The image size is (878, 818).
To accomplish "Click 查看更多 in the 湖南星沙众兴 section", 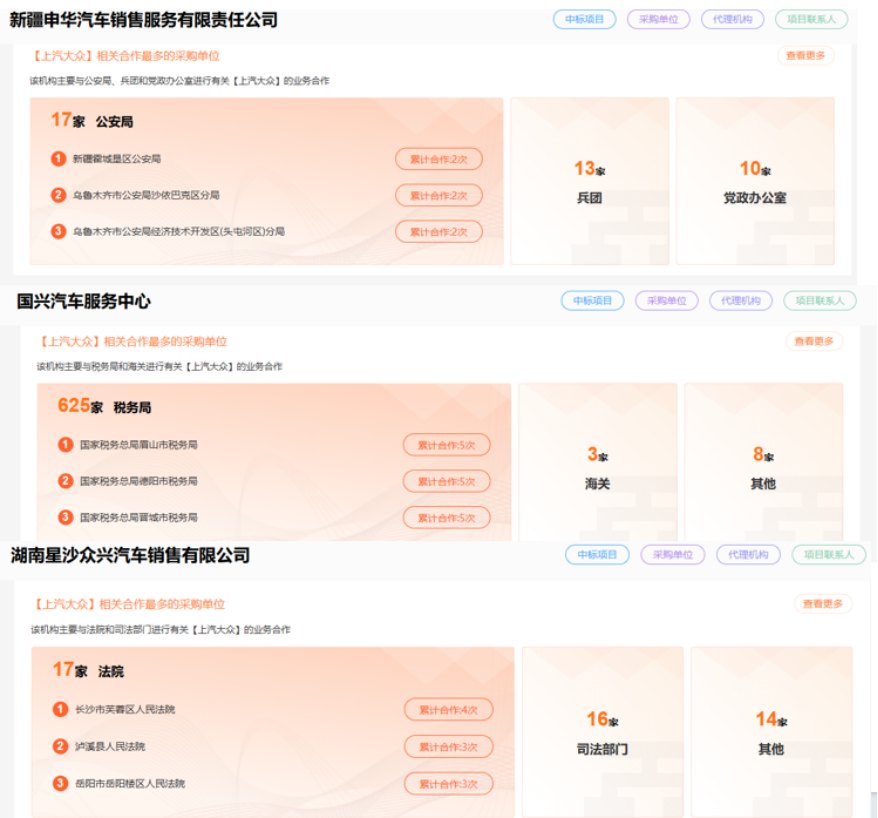I will pos(823,604).
